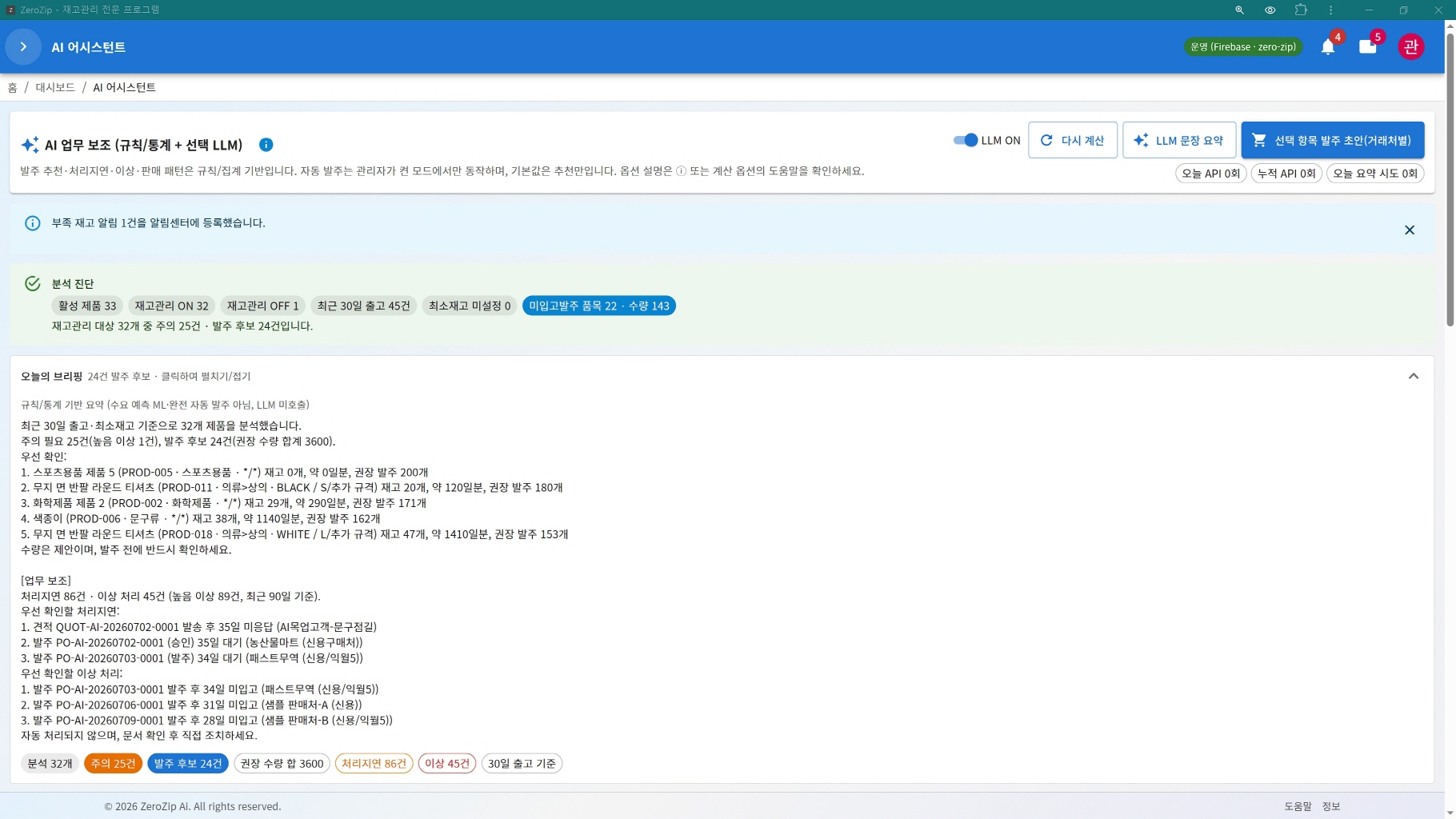
Task: Click the 활성 제품 33 chip
Action: (87, 306)
